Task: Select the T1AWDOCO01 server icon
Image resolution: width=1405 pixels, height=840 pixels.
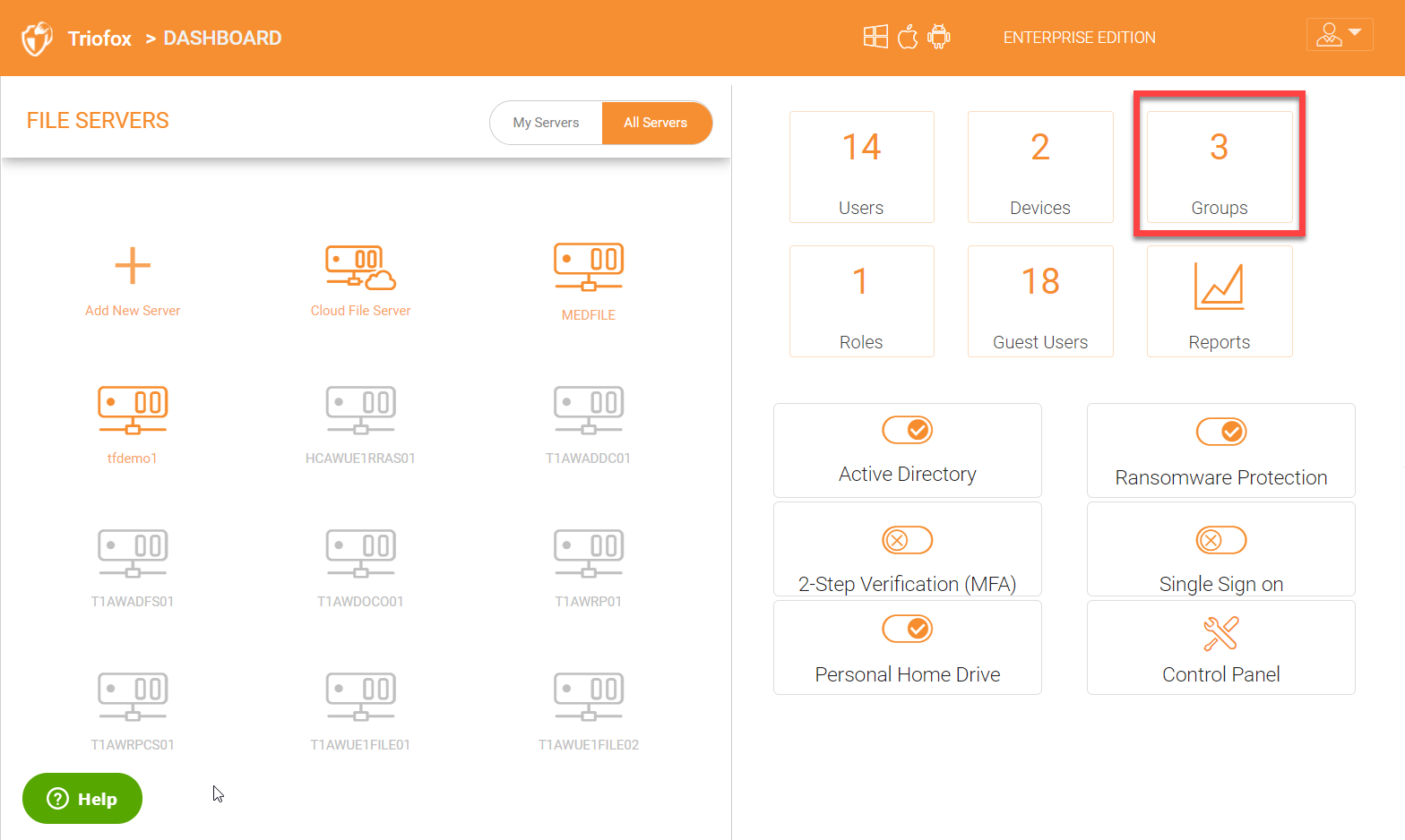Action: [x=360, y=553]
